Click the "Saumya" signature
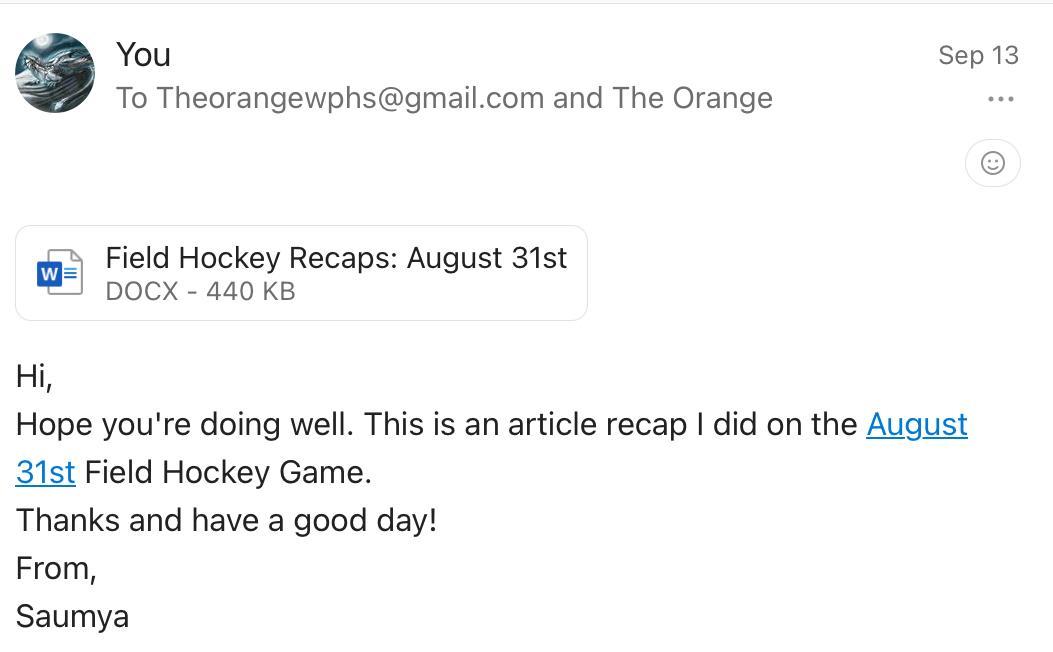 click(x=72, y=616)
